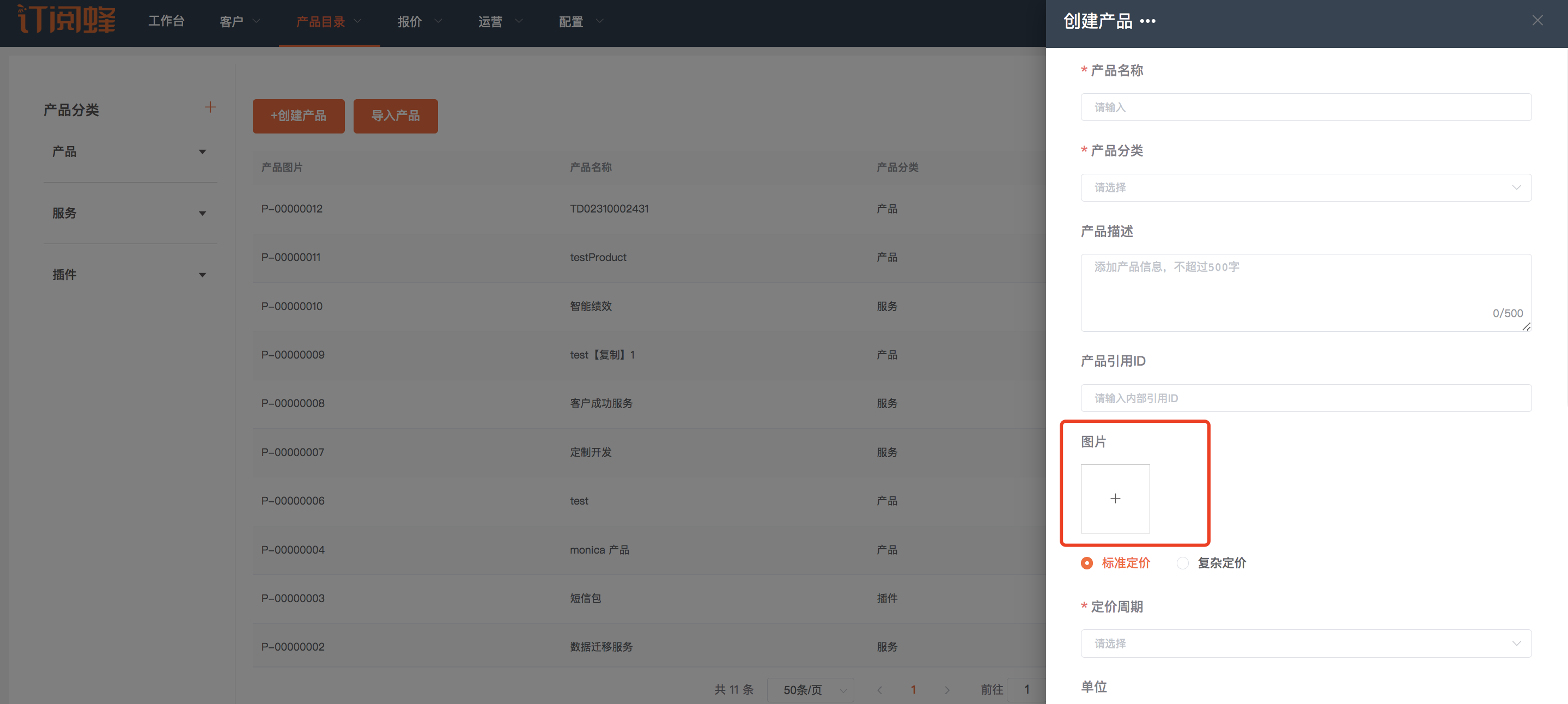Screen dimensions: 1568x704
Task: Click the textarea resize handle in 产品描述
Action: [1526, 327]
